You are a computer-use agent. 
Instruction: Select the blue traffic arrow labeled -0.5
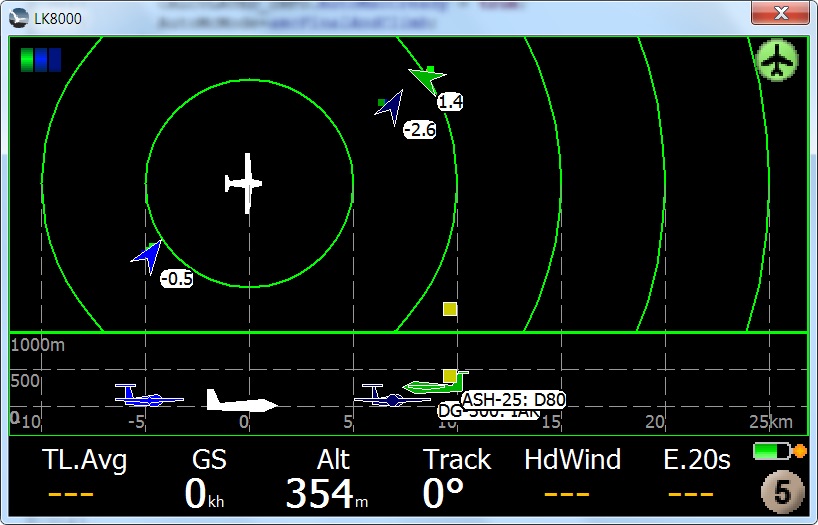(x=149, y=256)
